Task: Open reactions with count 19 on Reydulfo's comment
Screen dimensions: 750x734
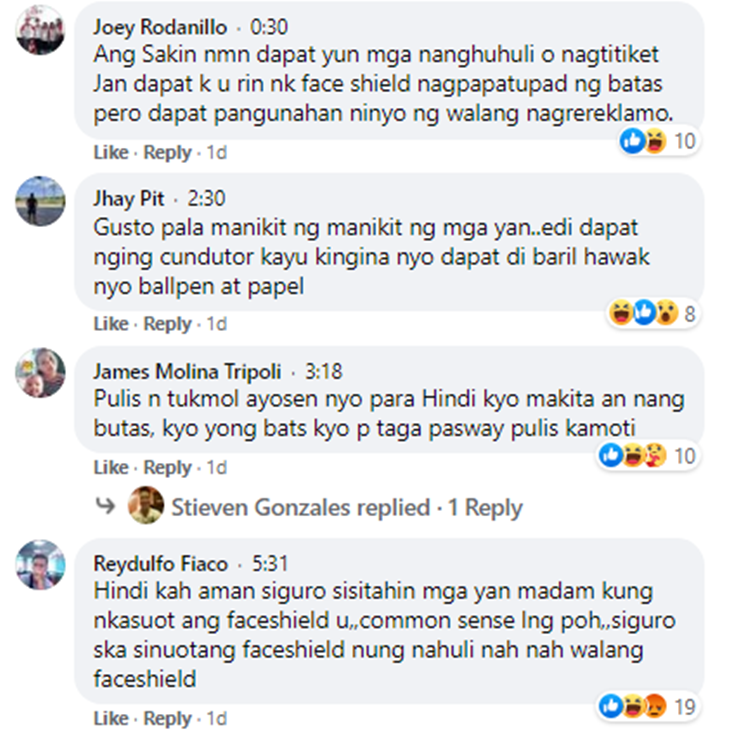Action: 647,706
